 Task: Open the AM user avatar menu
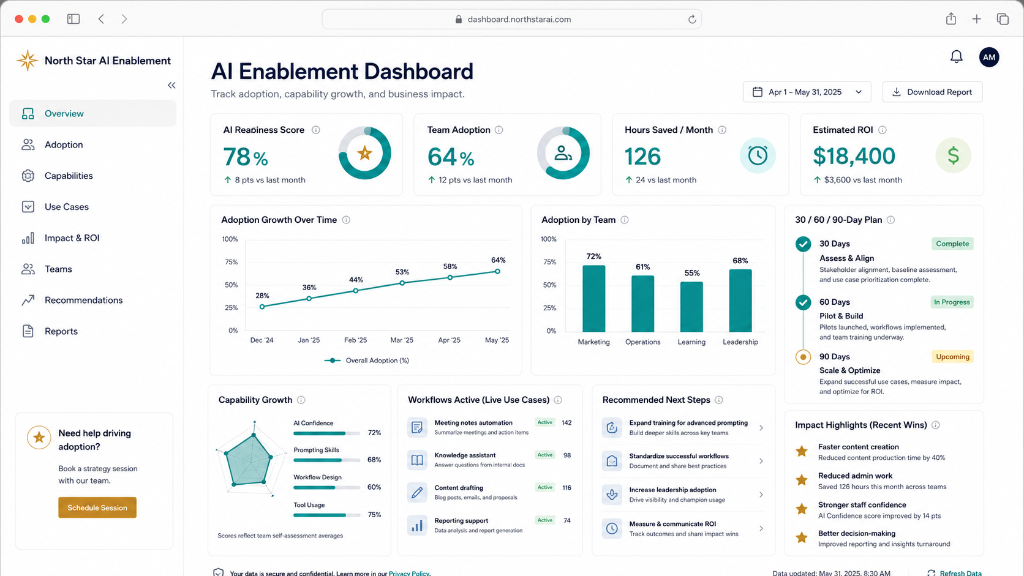tap(989, 57)
